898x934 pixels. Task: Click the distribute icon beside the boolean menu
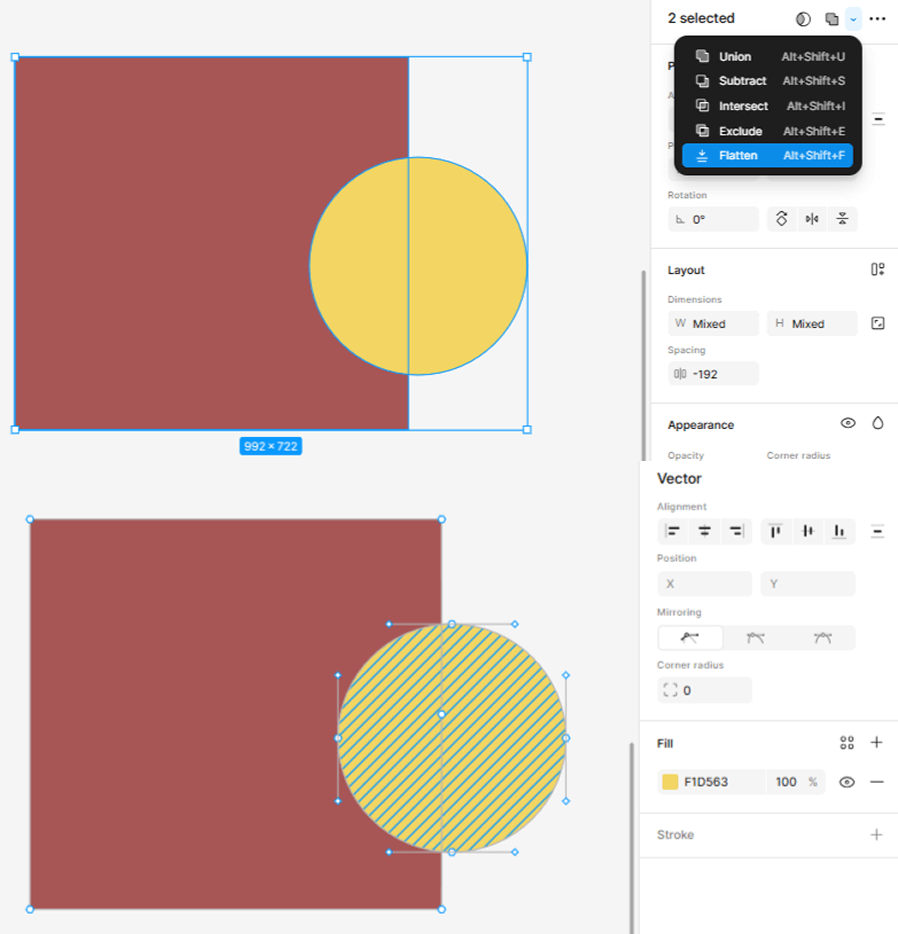pyautogui.click(x=878, y=119)
